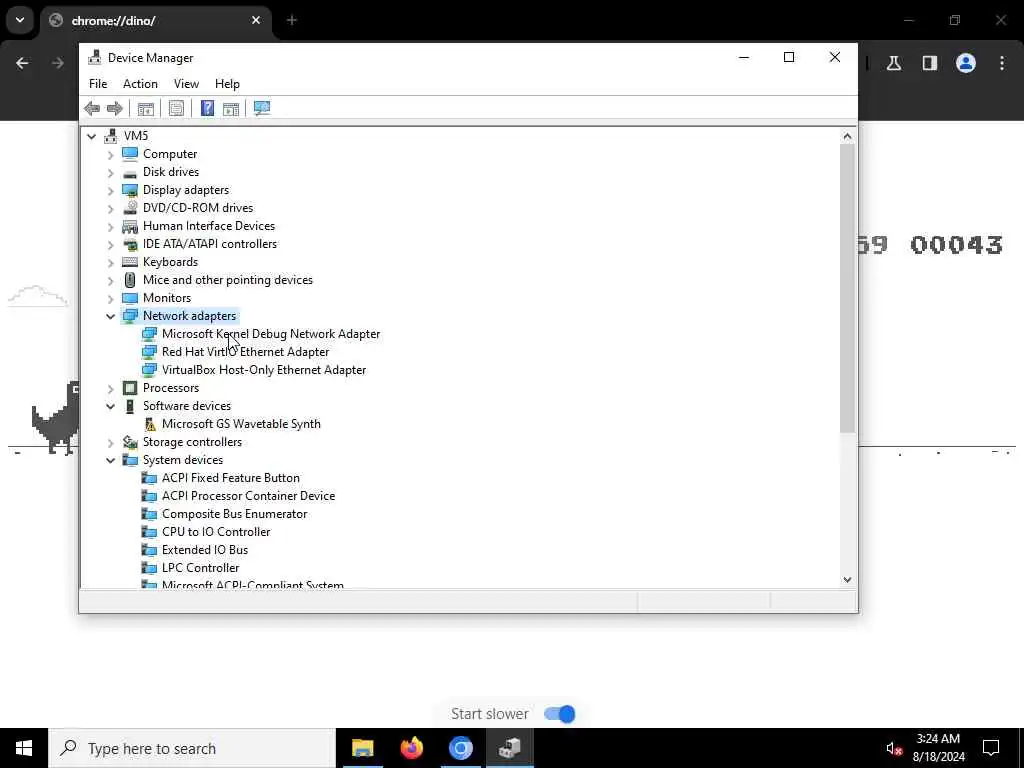Viewport: 1024px width, 768px height.
Task: Click the Storage controllers icon
Action: (x=130, y=442)
